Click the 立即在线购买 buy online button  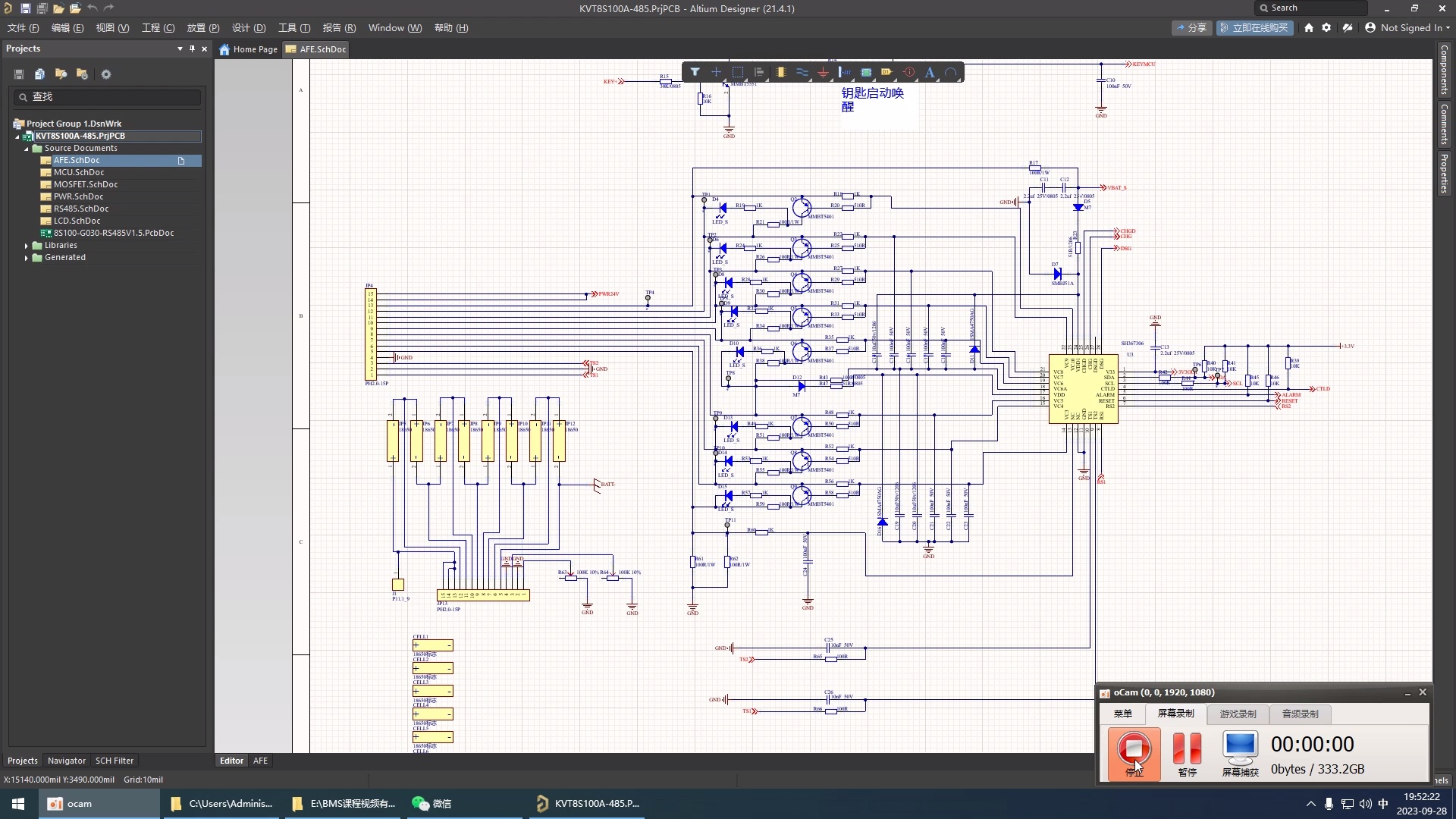point(1255,27)
